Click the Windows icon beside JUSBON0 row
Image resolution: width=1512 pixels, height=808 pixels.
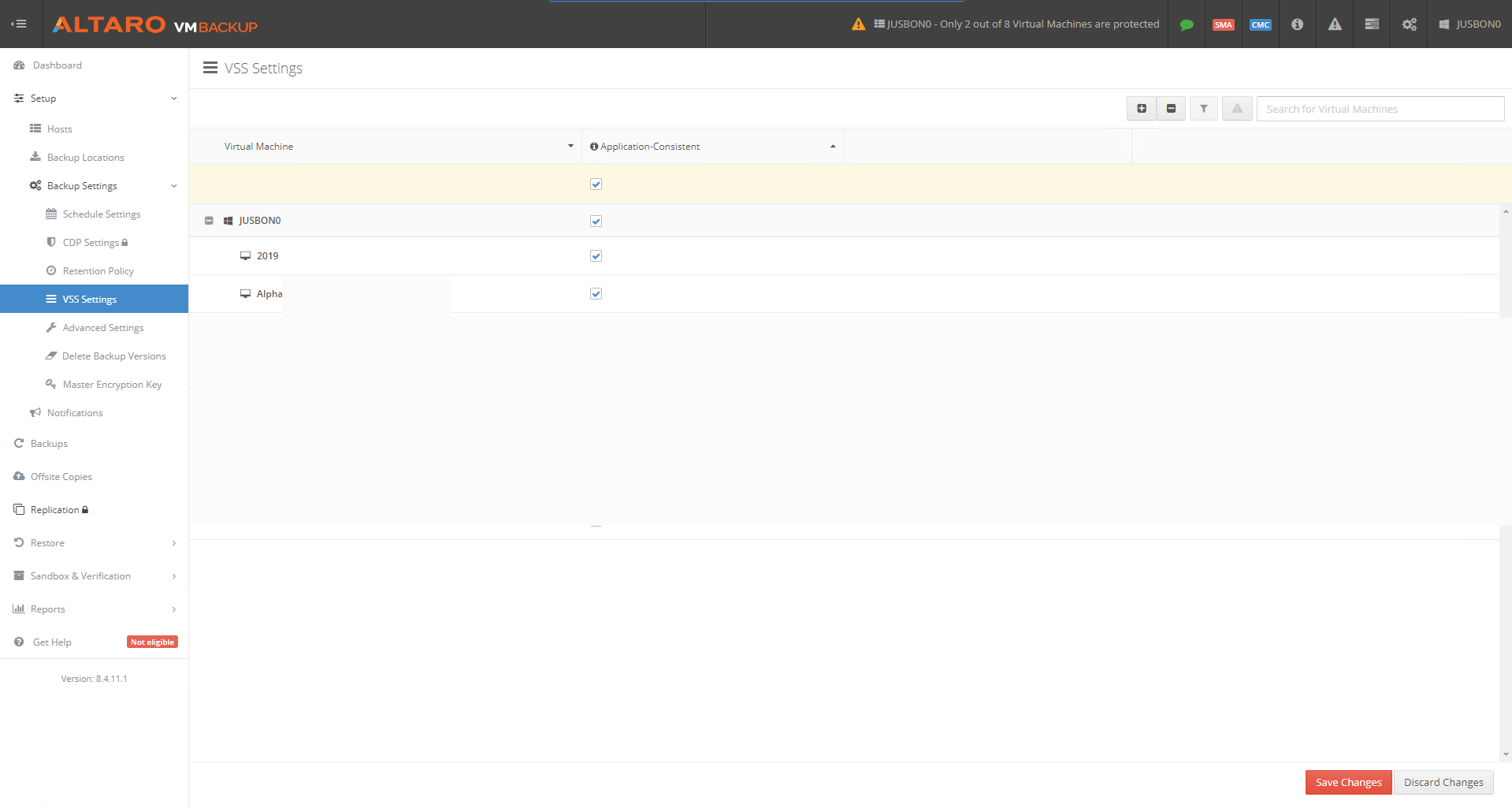pyautogui.click(x=228, y=221)
